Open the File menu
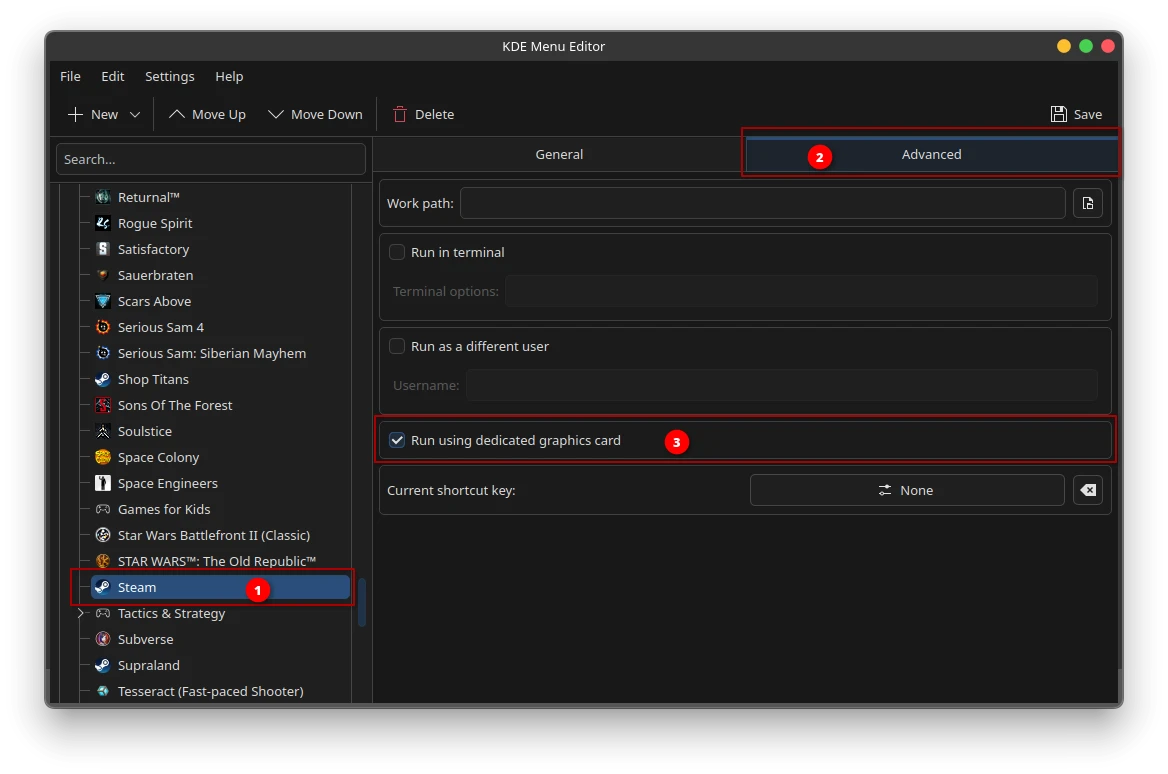This screenshot has height=774, width=1168. point(70,77)
